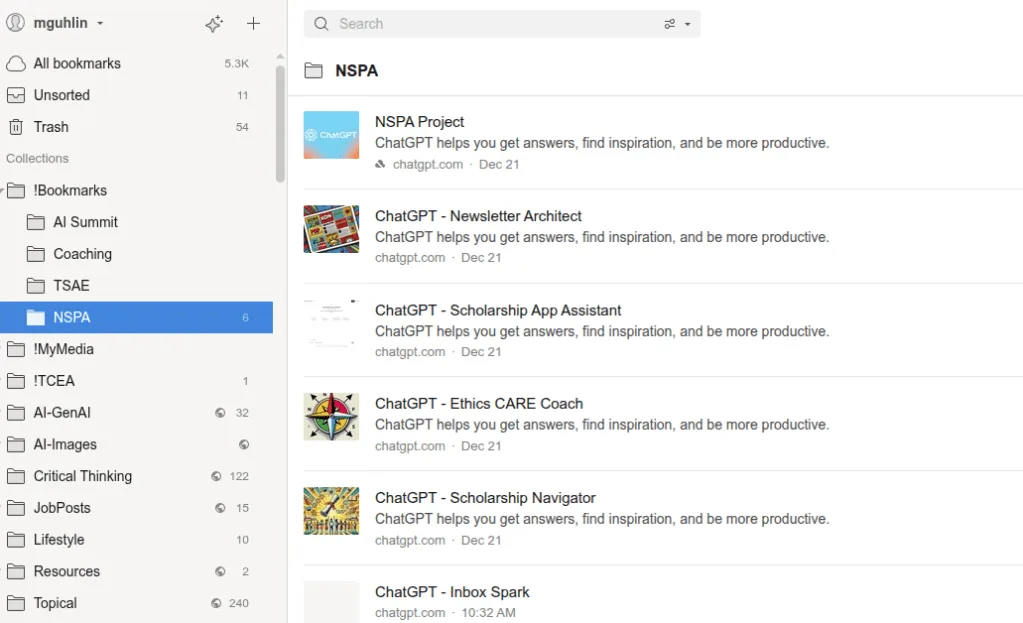This screenshot has width=1023, height=623.
Task: Open the Unsorted collection
Action: click(x=136, y=95)
